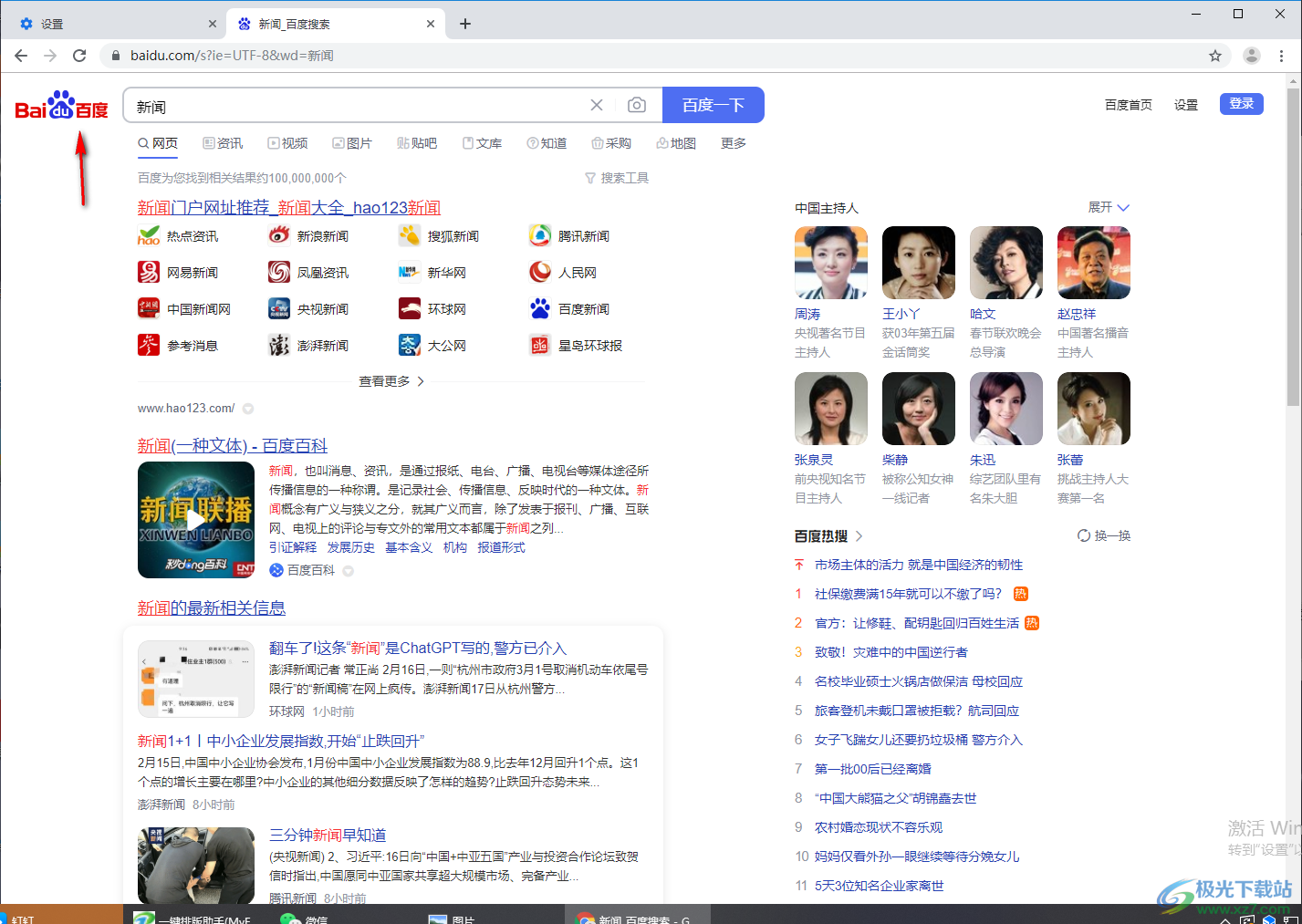
Task: Open 新华网 icon link
Action: pos(410,272)
